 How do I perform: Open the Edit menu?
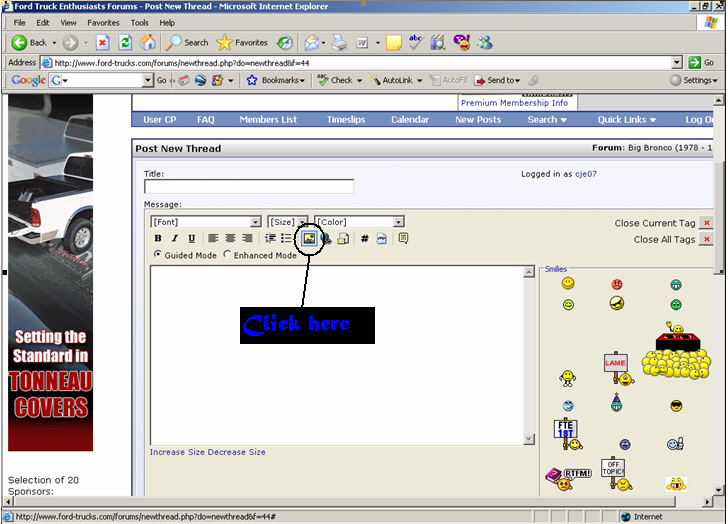[x=43, y=23]
